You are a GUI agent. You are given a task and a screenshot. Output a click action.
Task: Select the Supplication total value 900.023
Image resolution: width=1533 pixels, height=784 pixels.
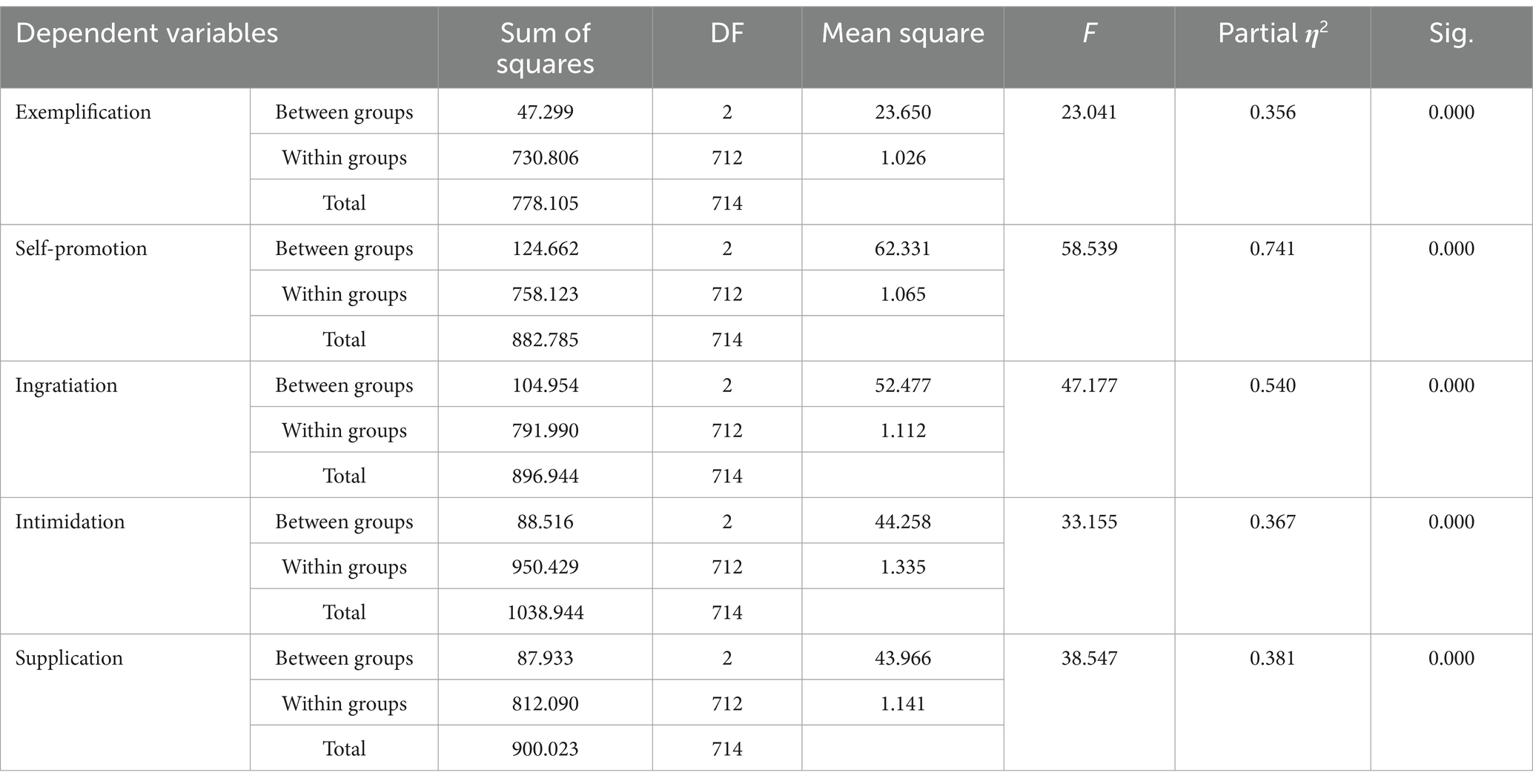[546, 748]
